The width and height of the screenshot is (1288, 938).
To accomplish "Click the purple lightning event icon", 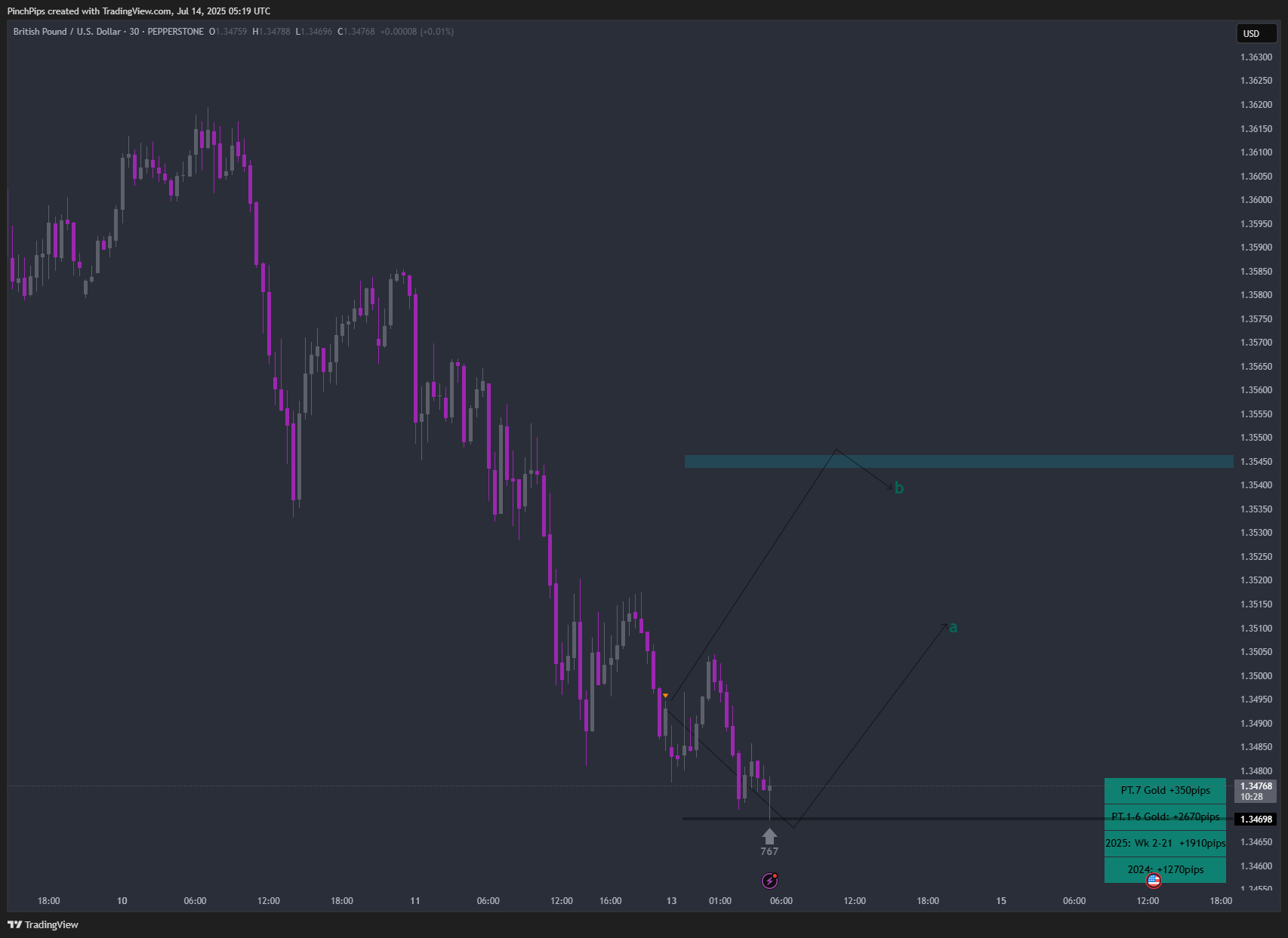I will click(x=769, y=881).
